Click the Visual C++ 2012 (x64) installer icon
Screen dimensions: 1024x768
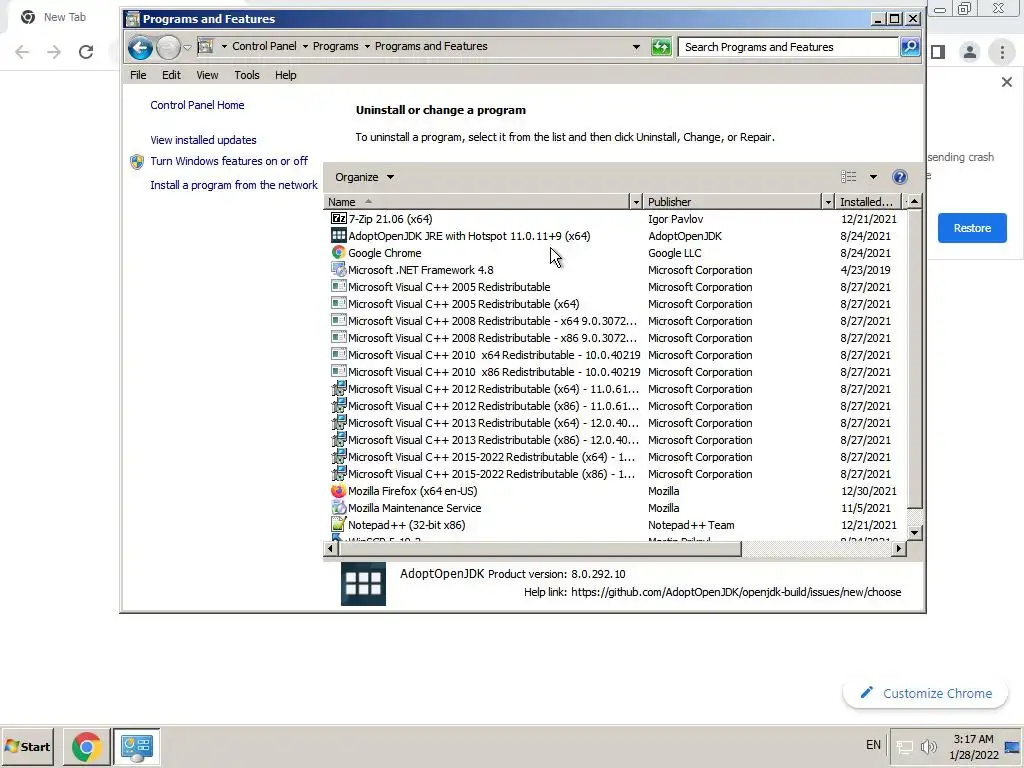pyautogui.click(x=338, y=389)
